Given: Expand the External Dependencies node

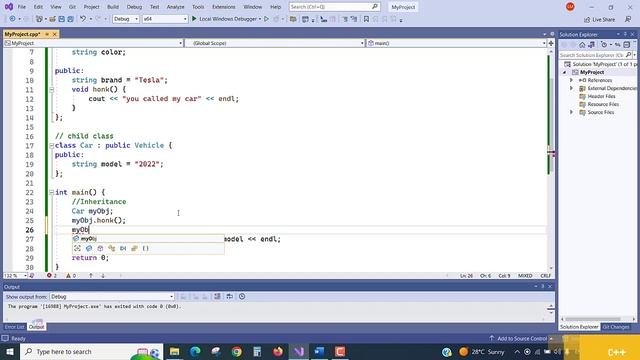Looking at the screenshot, I should [x=571, y=88].
